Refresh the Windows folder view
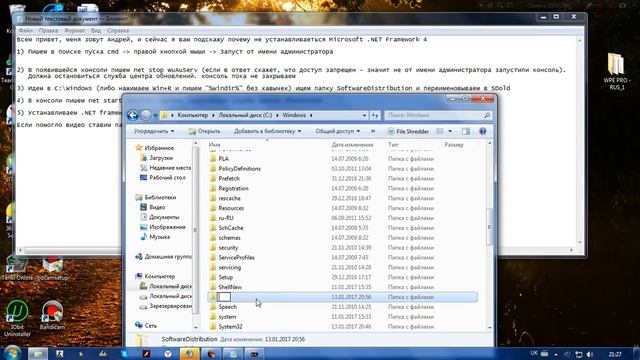The height and width of the screenshot is (360, 640). 375,116
